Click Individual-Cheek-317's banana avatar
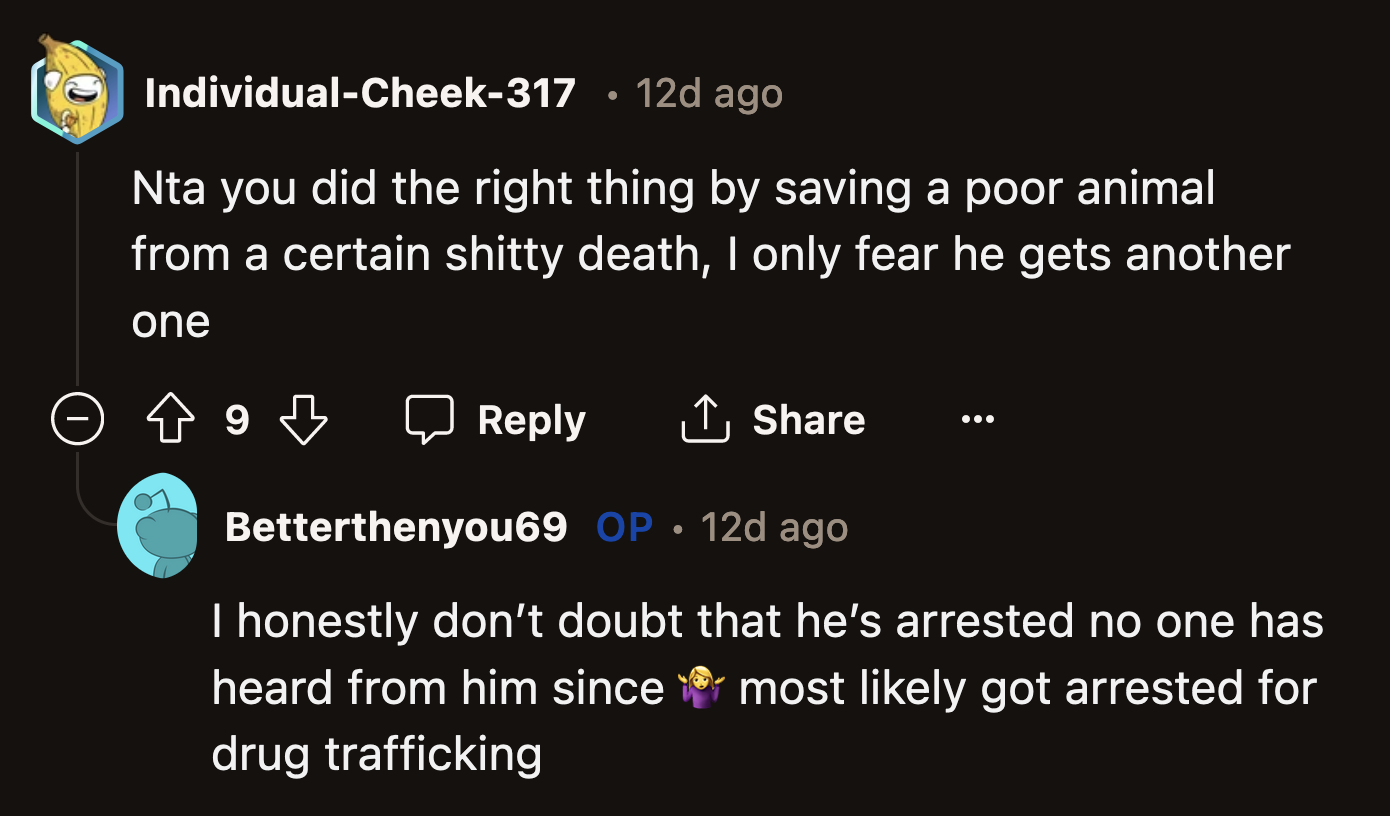 [77, 92]
